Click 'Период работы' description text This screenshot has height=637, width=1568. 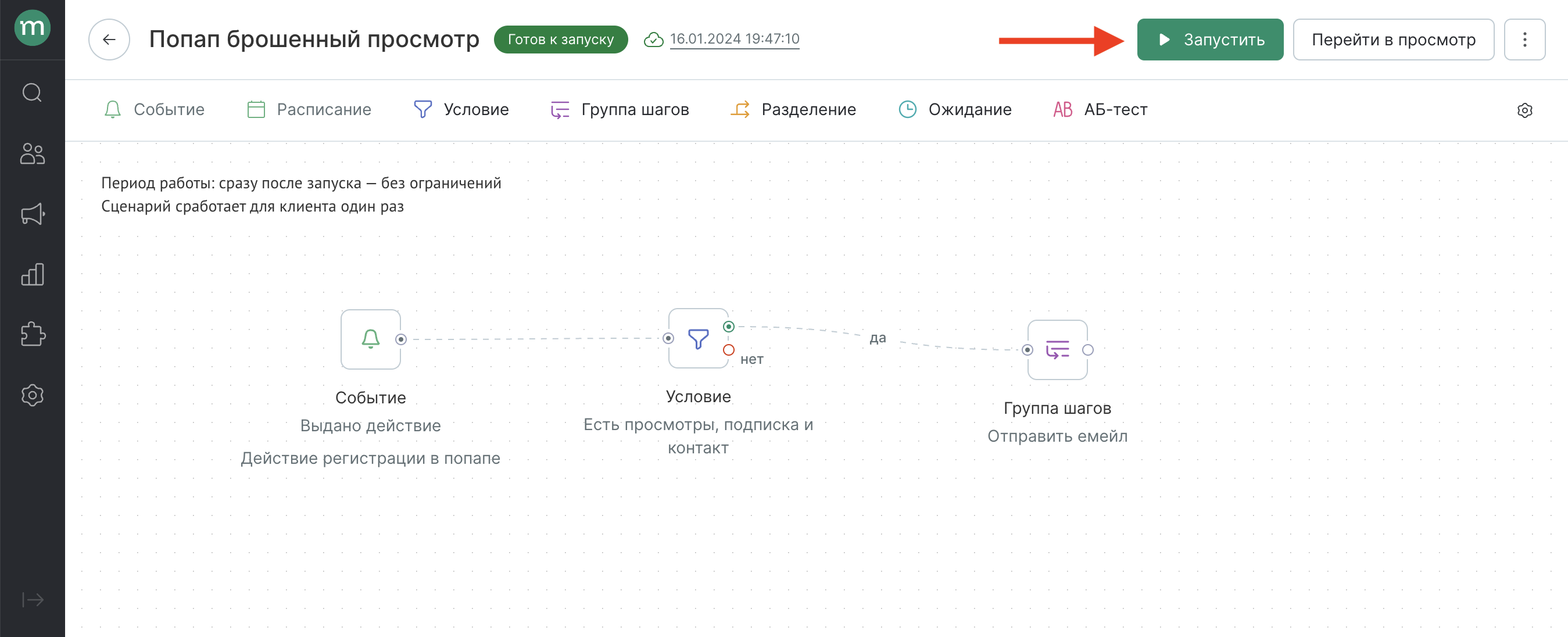300,182
